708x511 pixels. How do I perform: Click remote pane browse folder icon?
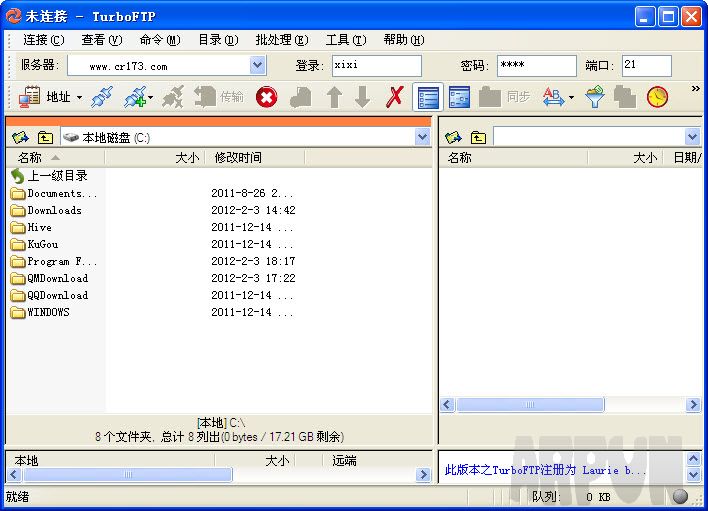[453, 137]
